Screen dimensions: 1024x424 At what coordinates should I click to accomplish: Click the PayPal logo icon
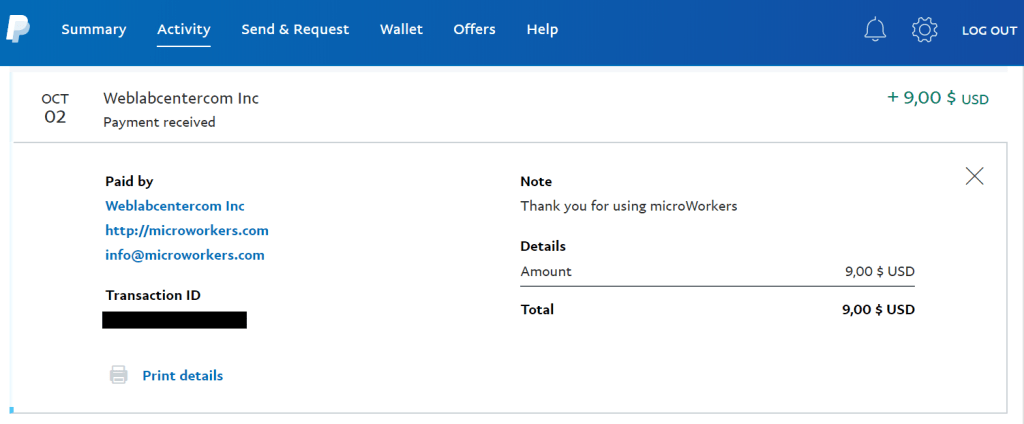coord(18,29)
